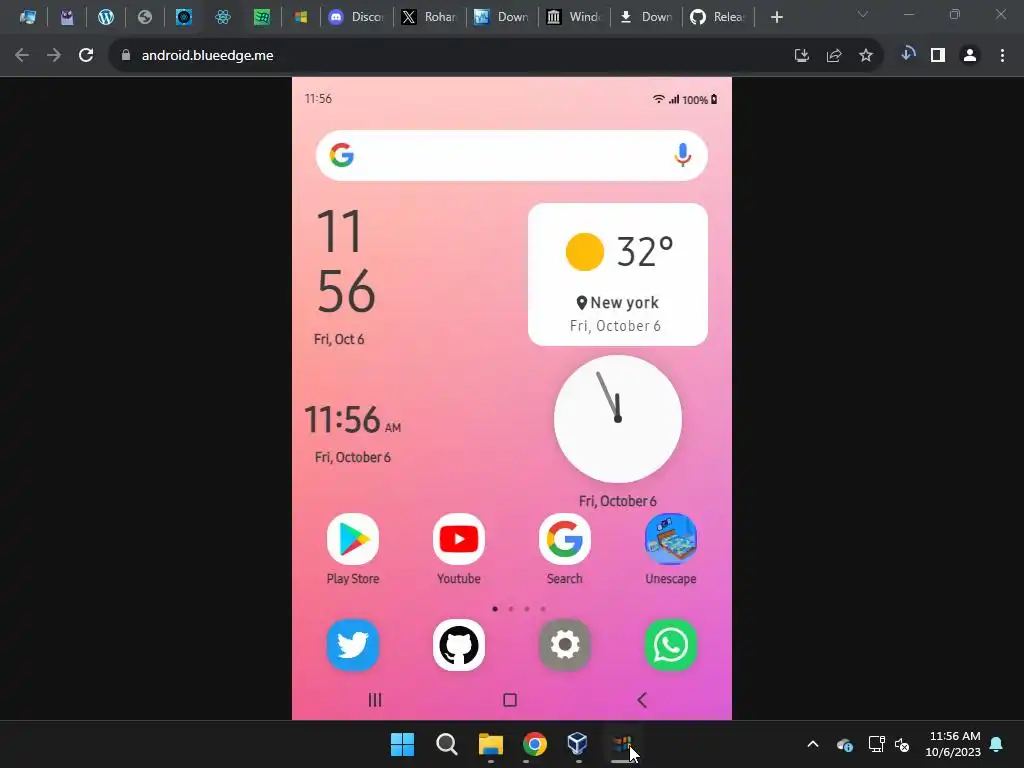Go back in browser history

tap(22, 56)
